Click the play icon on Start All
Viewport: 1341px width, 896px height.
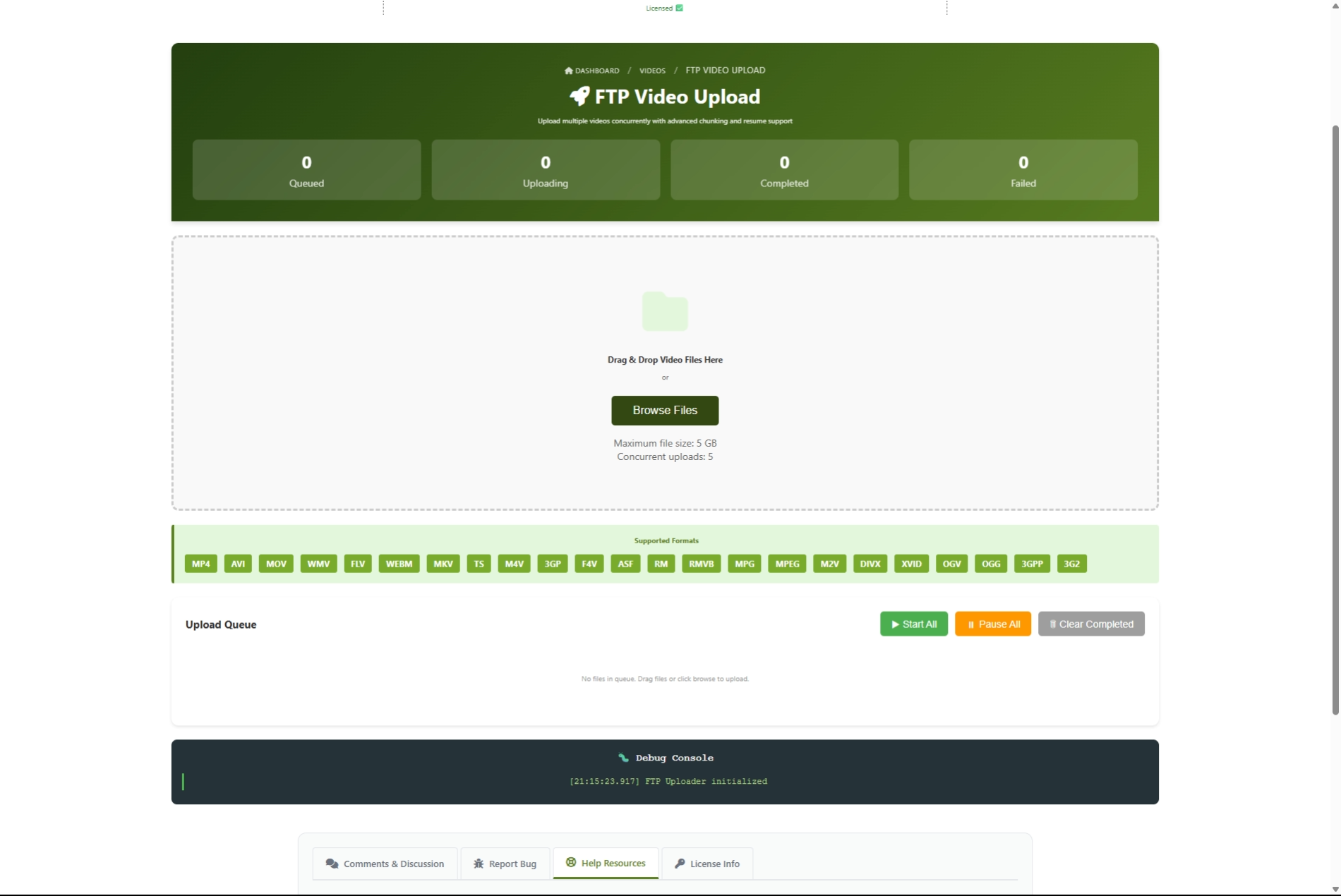pyautogui.click(x=895, y=624)
